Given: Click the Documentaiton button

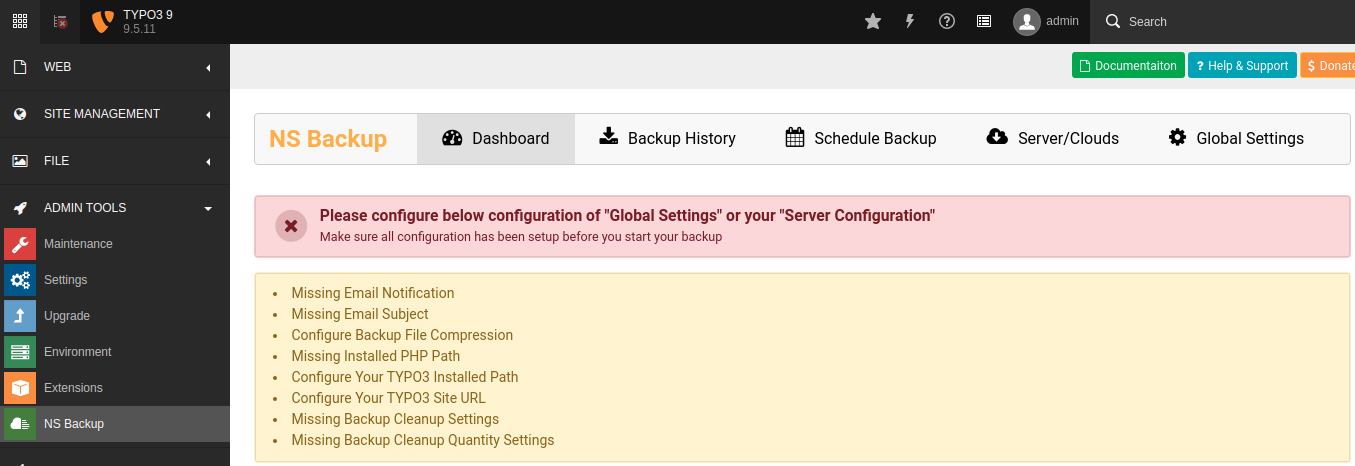Looking at the screenshot, I should [x=1129, y=65].
